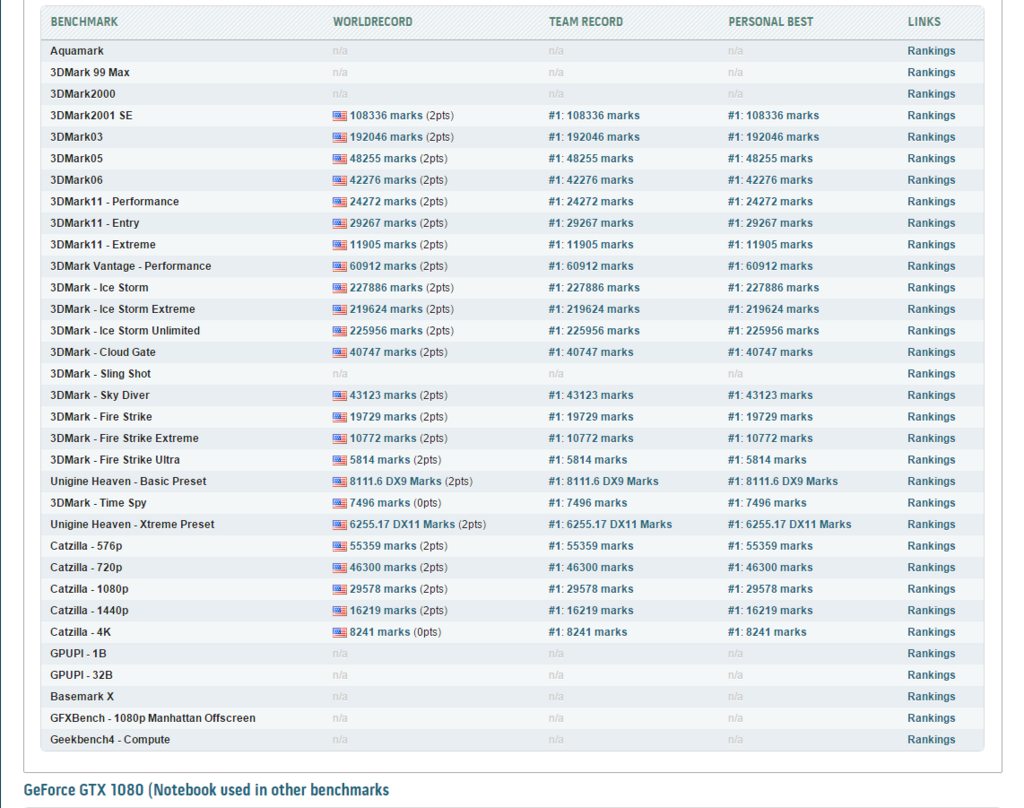Click the flag icon in Heaven Xtreme Preset row
The width and height of the screenshot is (1024, 808).
point(340,525)
